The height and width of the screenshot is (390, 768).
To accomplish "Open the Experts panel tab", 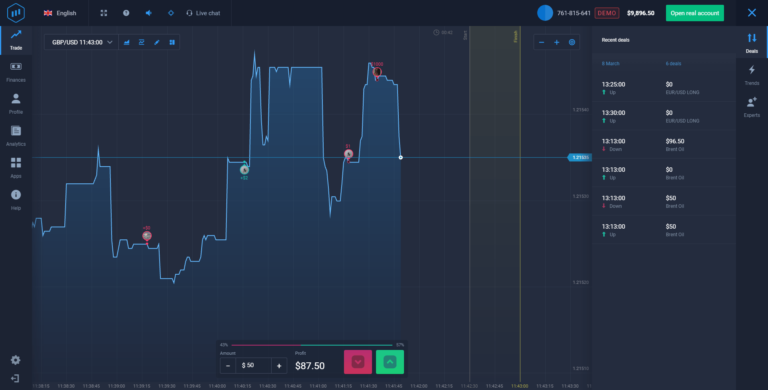I will tap(752, 107).
